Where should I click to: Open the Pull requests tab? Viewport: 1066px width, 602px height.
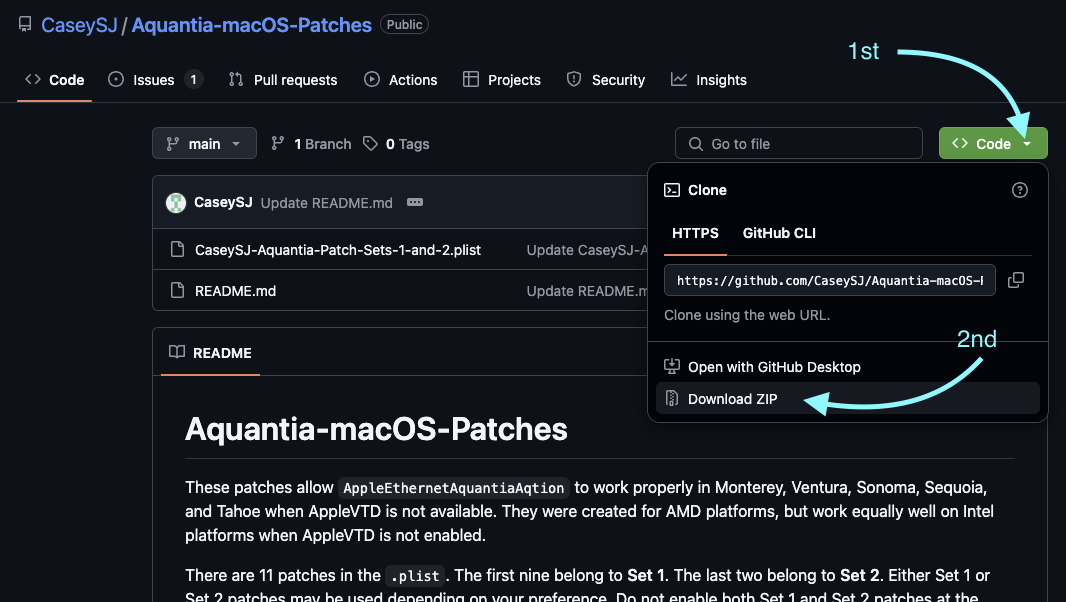283,80
